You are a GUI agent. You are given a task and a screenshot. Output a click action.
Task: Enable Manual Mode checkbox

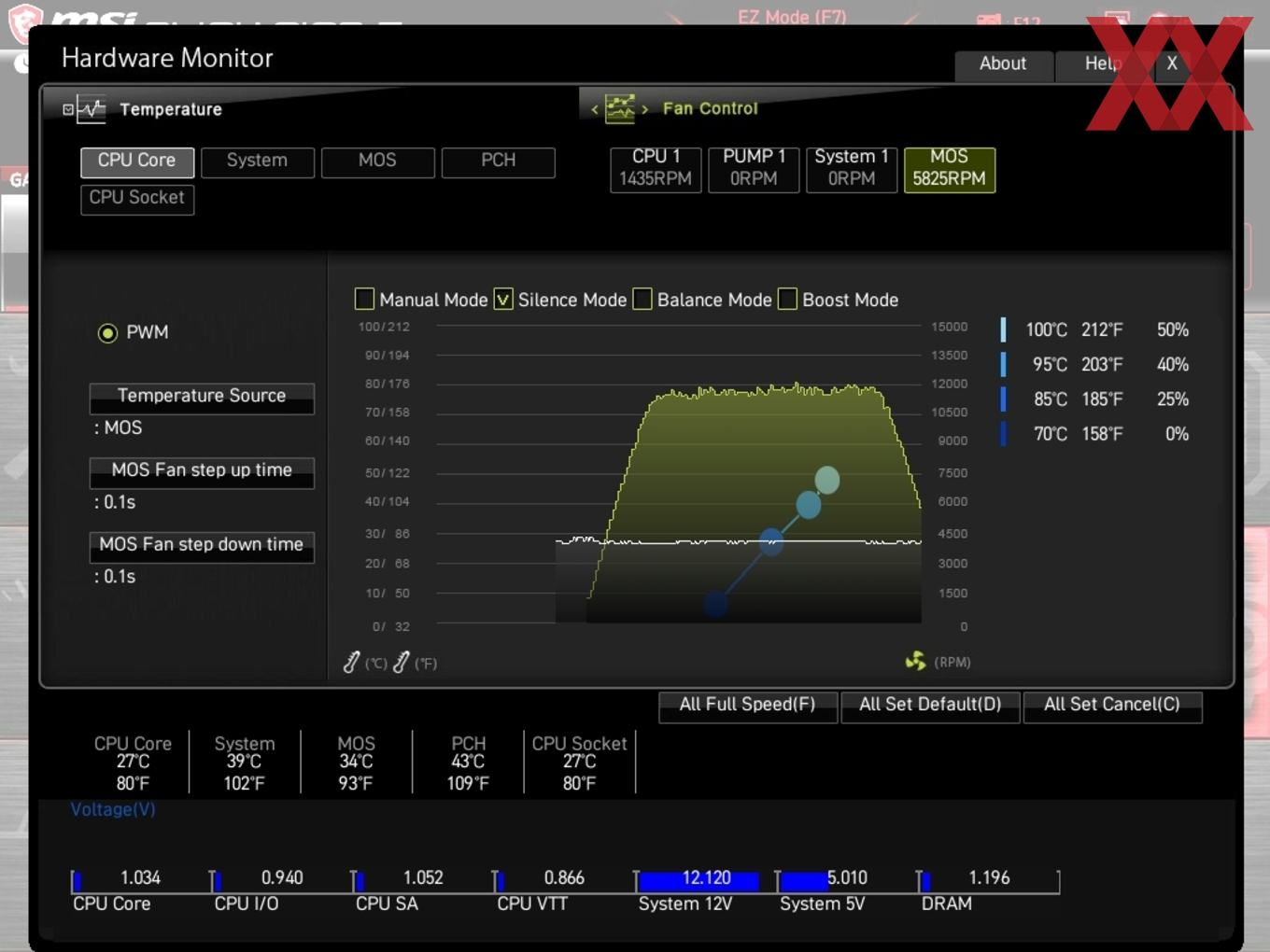pyautogui.click(x=365, y=299)
